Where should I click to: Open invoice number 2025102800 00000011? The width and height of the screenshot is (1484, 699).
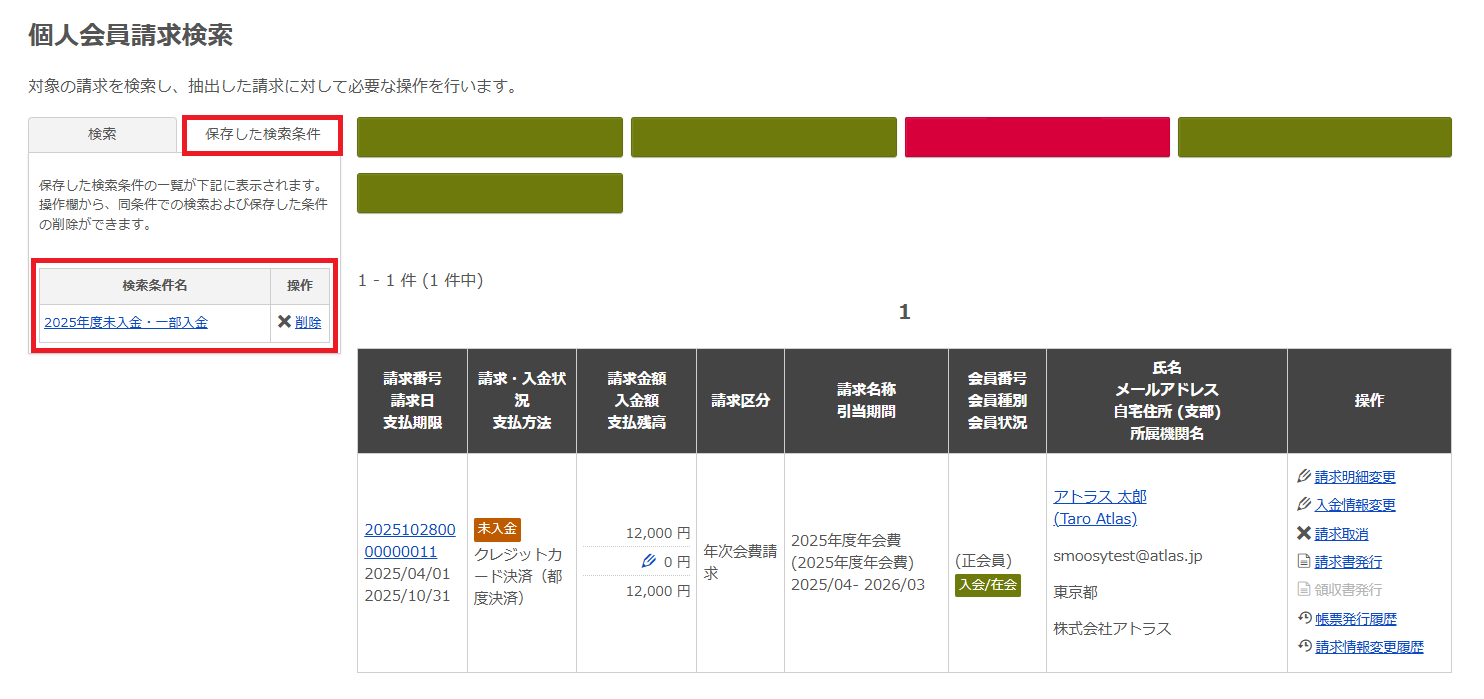coord(412,538)
